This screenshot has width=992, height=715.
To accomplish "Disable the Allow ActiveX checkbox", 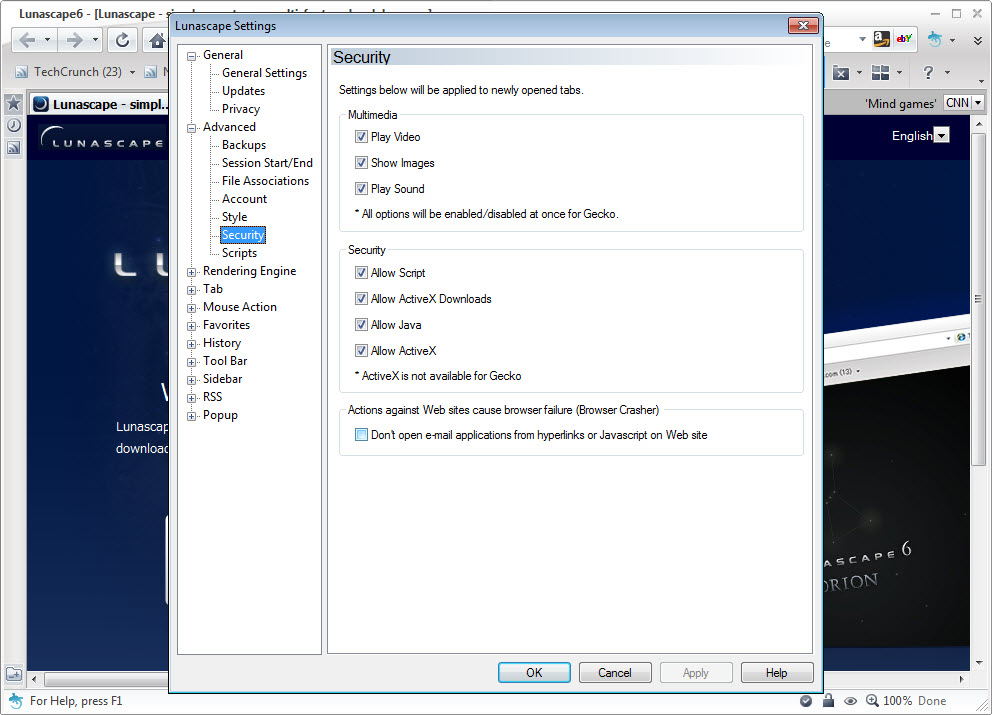I will point(361,351).
